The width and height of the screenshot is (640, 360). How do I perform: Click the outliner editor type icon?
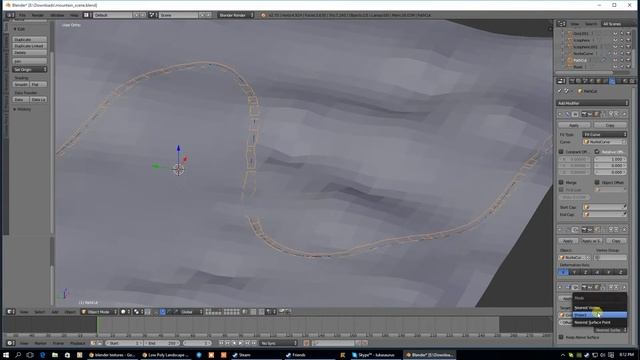click(562, 24)
